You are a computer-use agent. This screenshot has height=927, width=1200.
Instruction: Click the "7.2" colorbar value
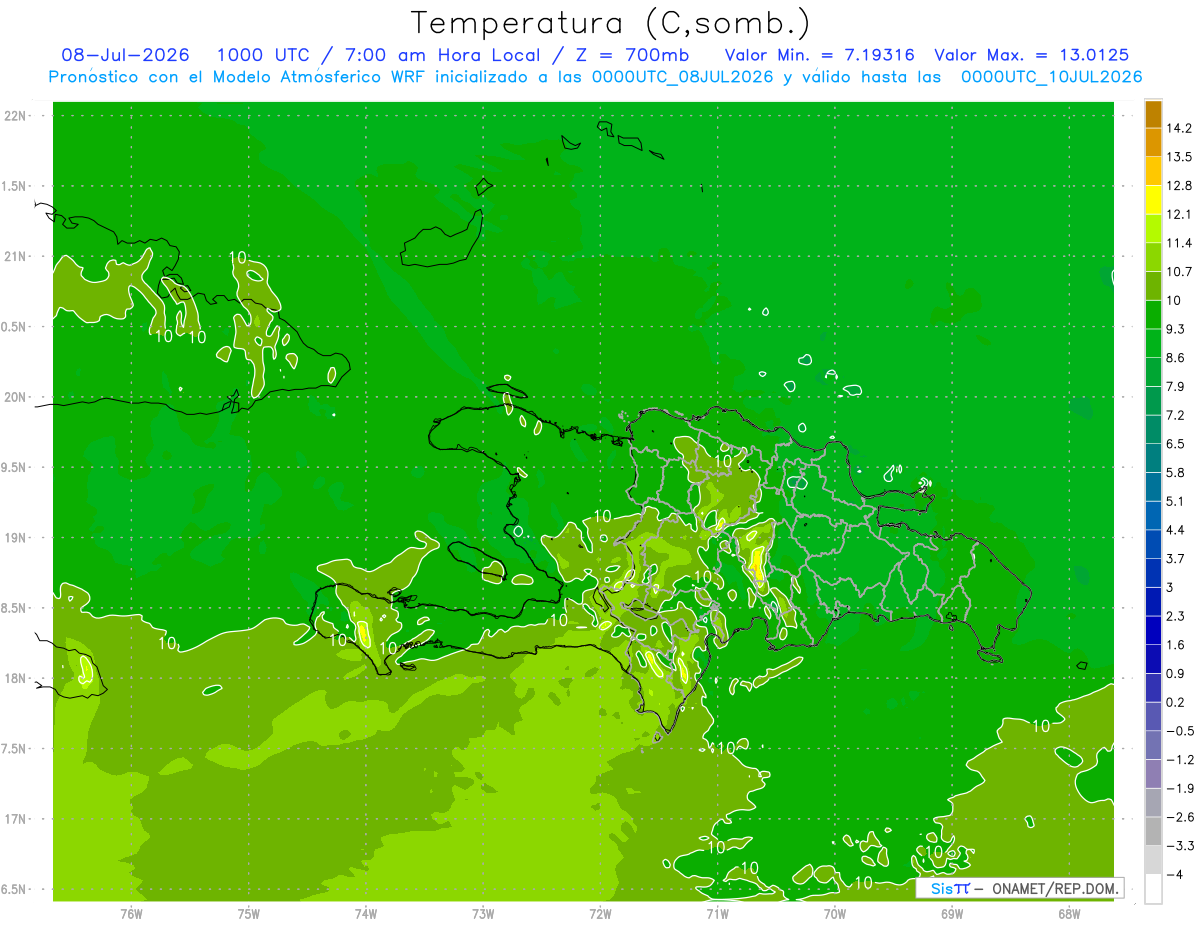1176,415
